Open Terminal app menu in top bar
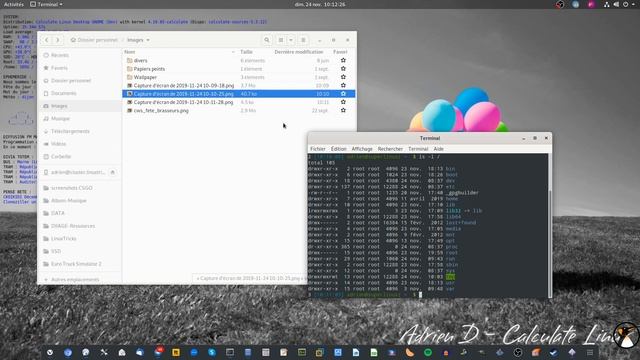Image resolution: width=640 pixels, height=360 pixels. point(46,4)
